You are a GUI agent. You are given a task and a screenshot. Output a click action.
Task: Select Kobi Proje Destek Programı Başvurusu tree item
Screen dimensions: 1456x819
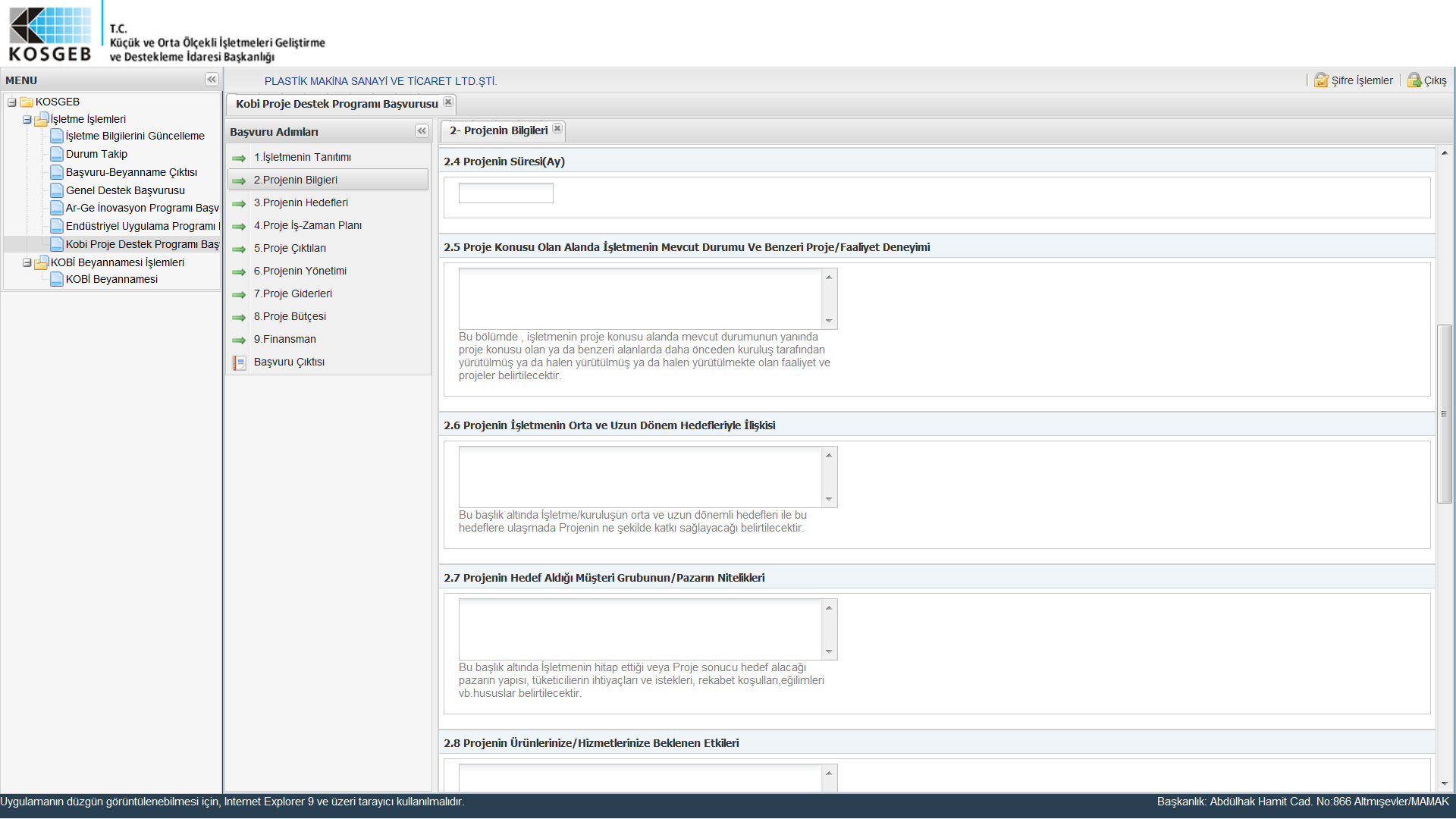pyautogui.click(x=143, y=244)
